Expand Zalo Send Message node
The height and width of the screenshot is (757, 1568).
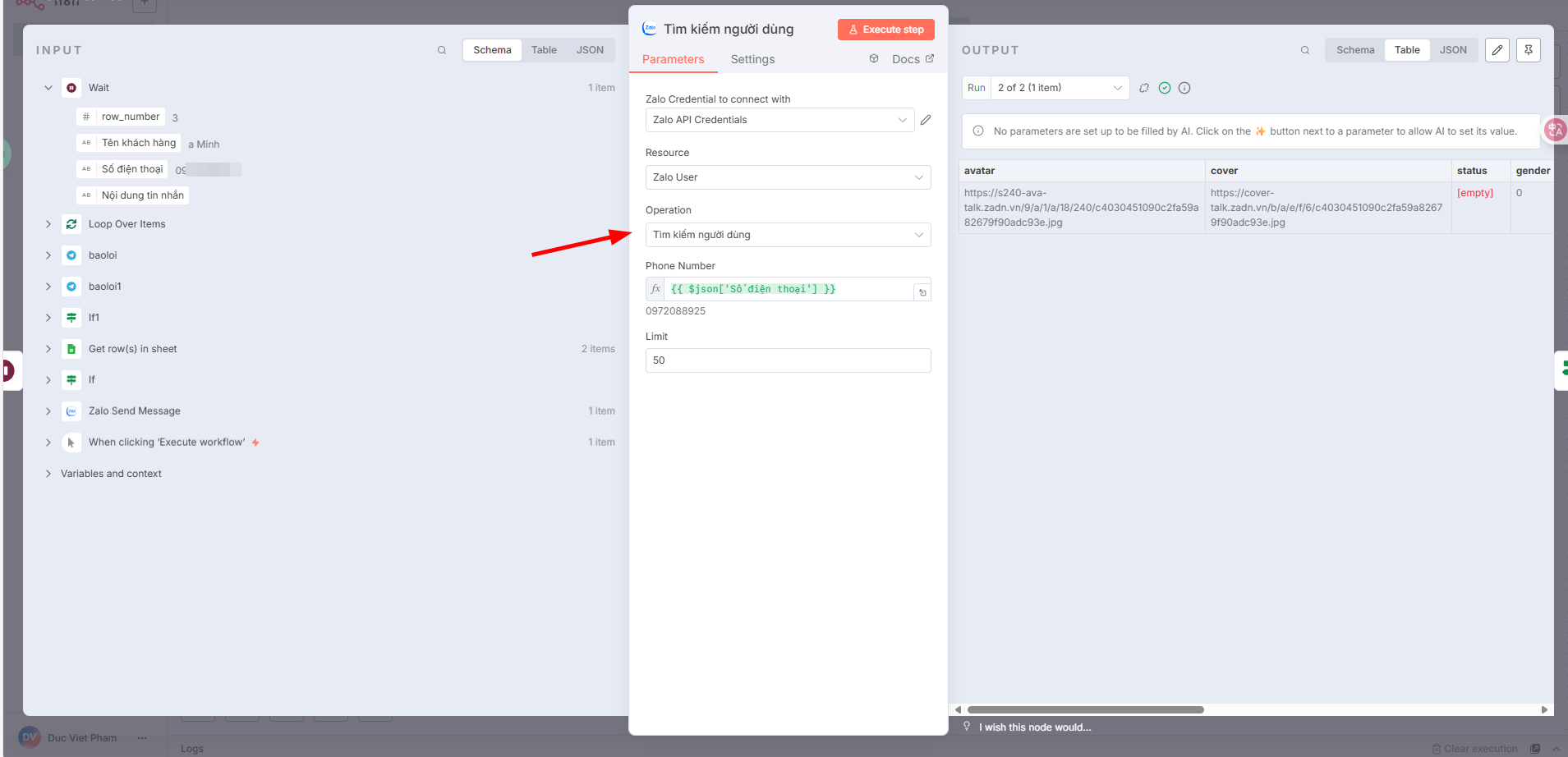click(48, 411)
